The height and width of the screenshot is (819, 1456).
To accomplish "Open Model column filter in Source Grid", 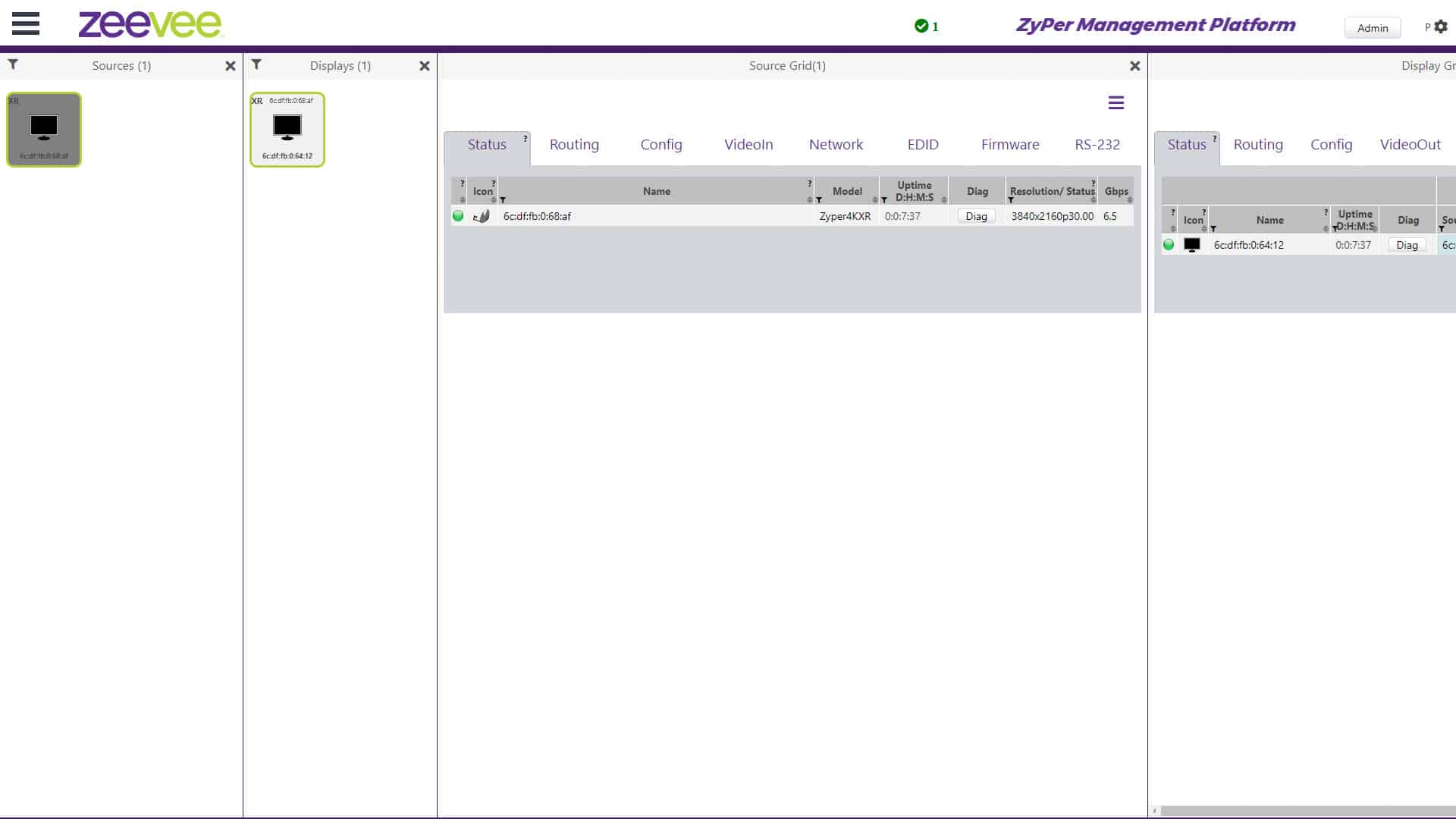I will [x=819, y=200].
